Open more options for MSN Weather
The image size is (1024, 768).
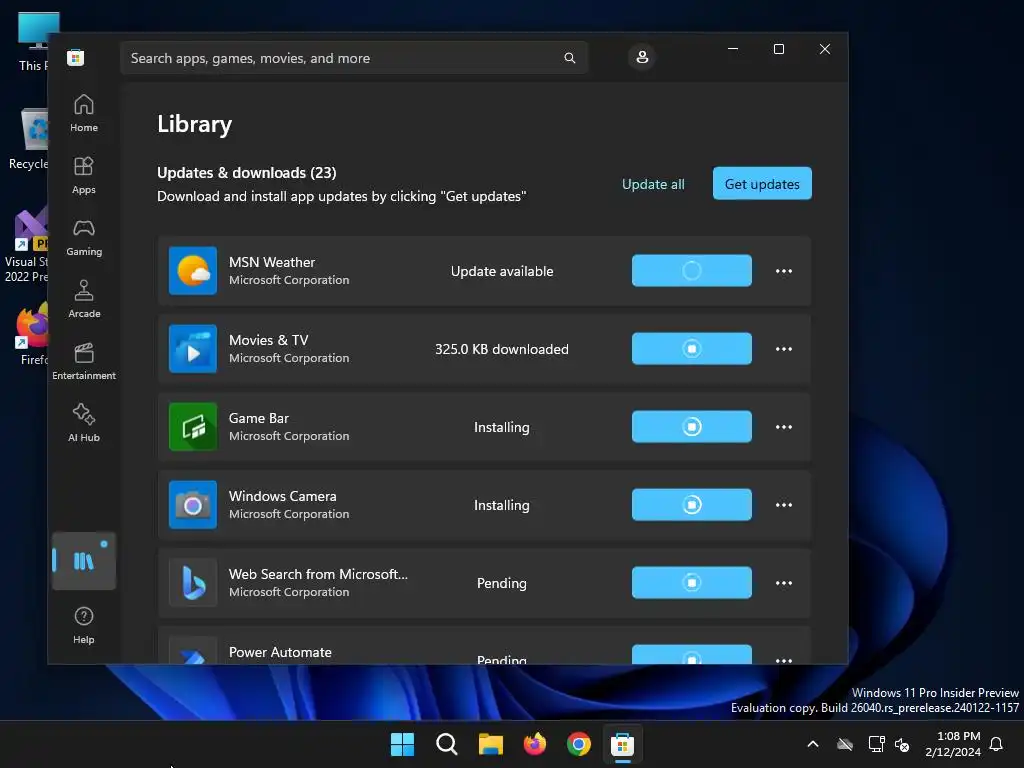click(784, 271)
